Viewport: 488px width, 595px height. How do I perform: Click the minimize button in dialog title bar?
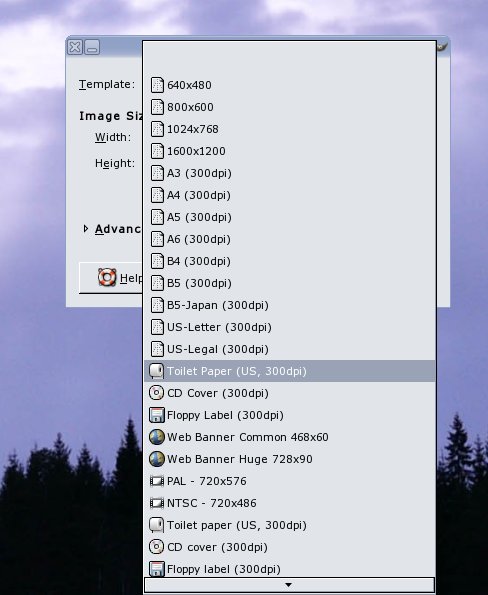click(92, 47)
